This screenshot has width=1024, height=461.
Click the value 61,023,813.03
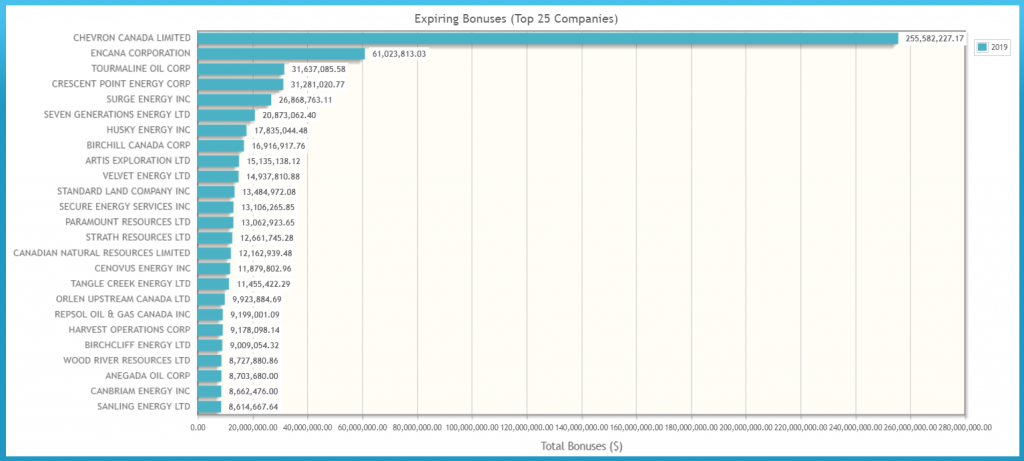(x=399, y=54)
